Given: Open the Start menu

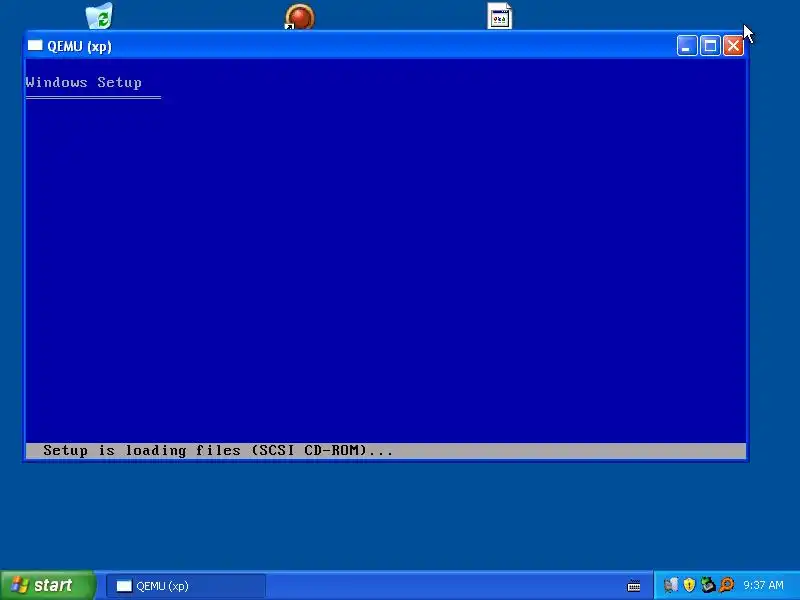Looking at the screenshot, I should [x=48, y=585].
